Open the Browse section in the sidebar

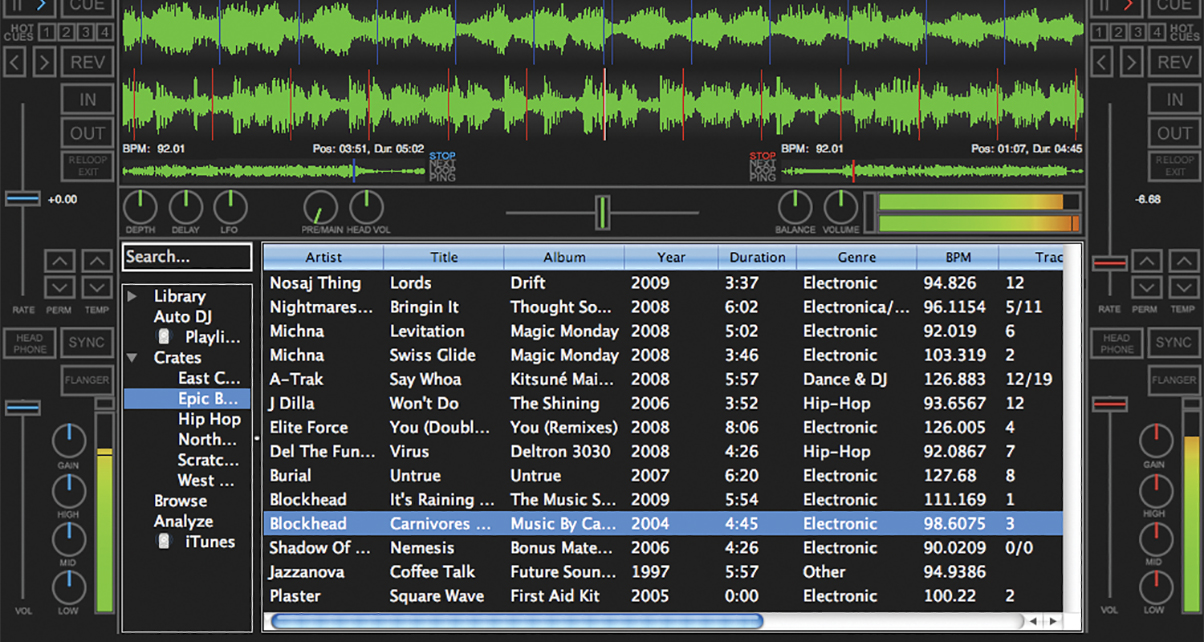[180, 500]
